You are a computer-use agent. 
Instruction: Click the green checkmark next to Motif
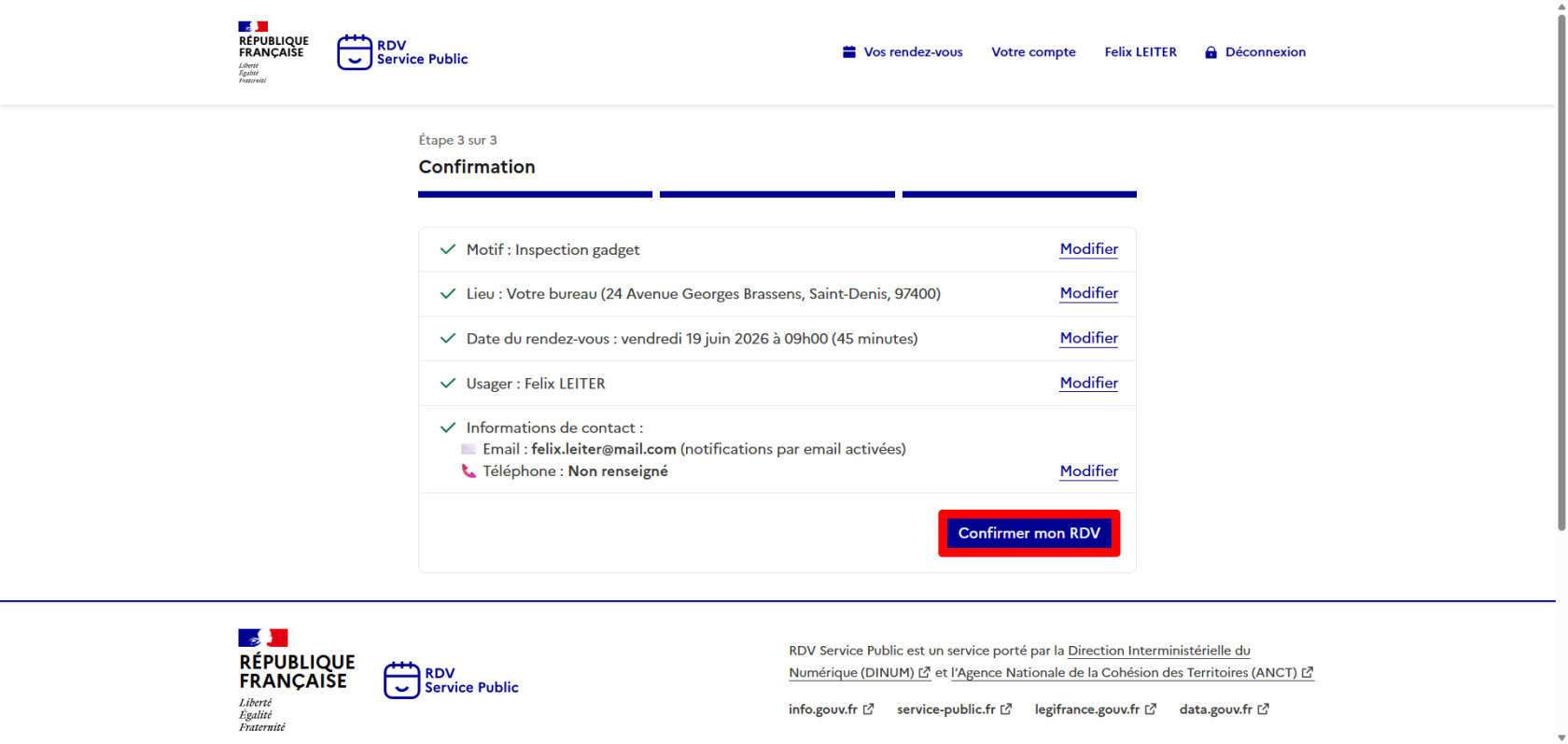pos(448,249)
